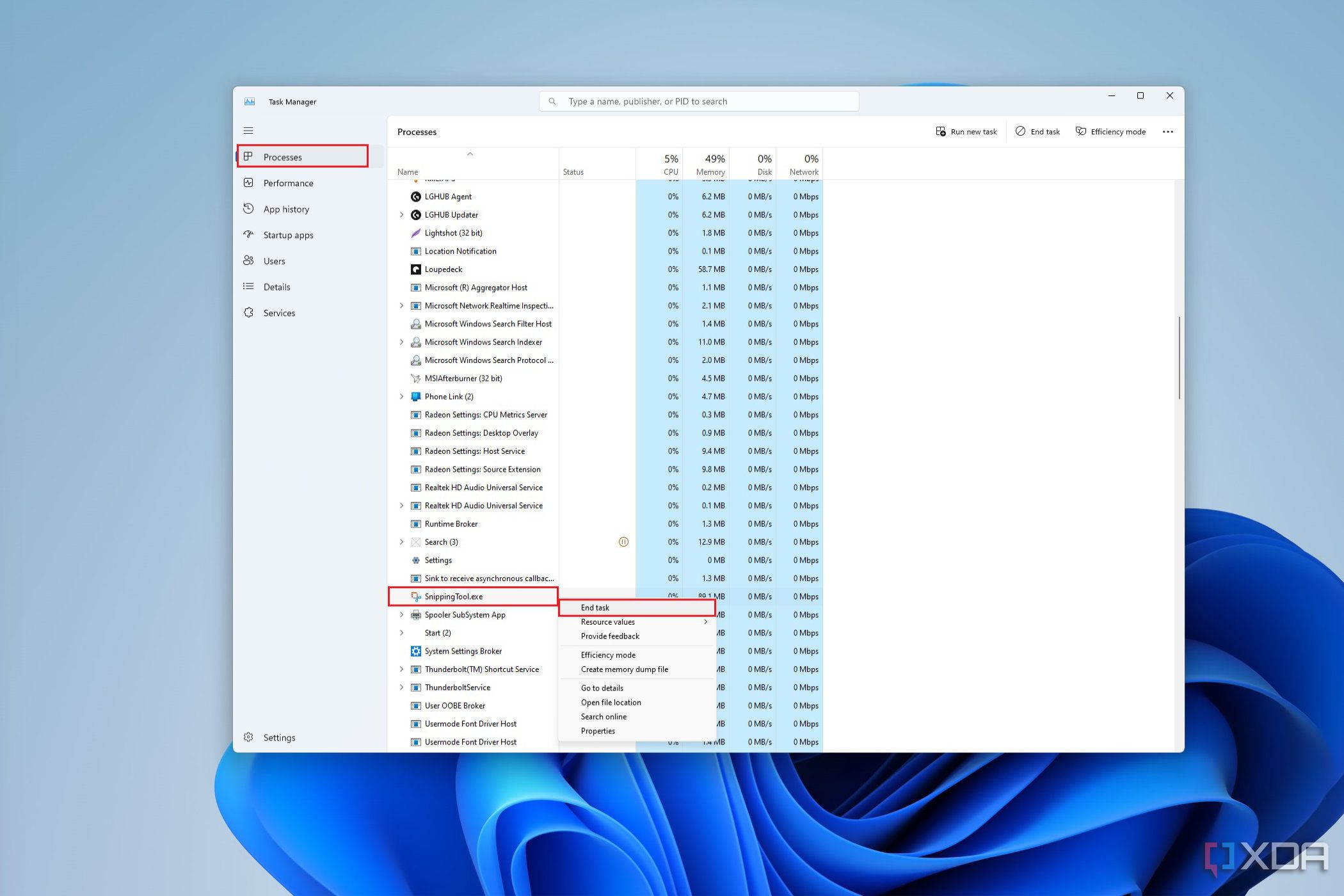Select Microsoft (R) Aggregator Host row
The image size is (1344, 896).
[605, 287]
